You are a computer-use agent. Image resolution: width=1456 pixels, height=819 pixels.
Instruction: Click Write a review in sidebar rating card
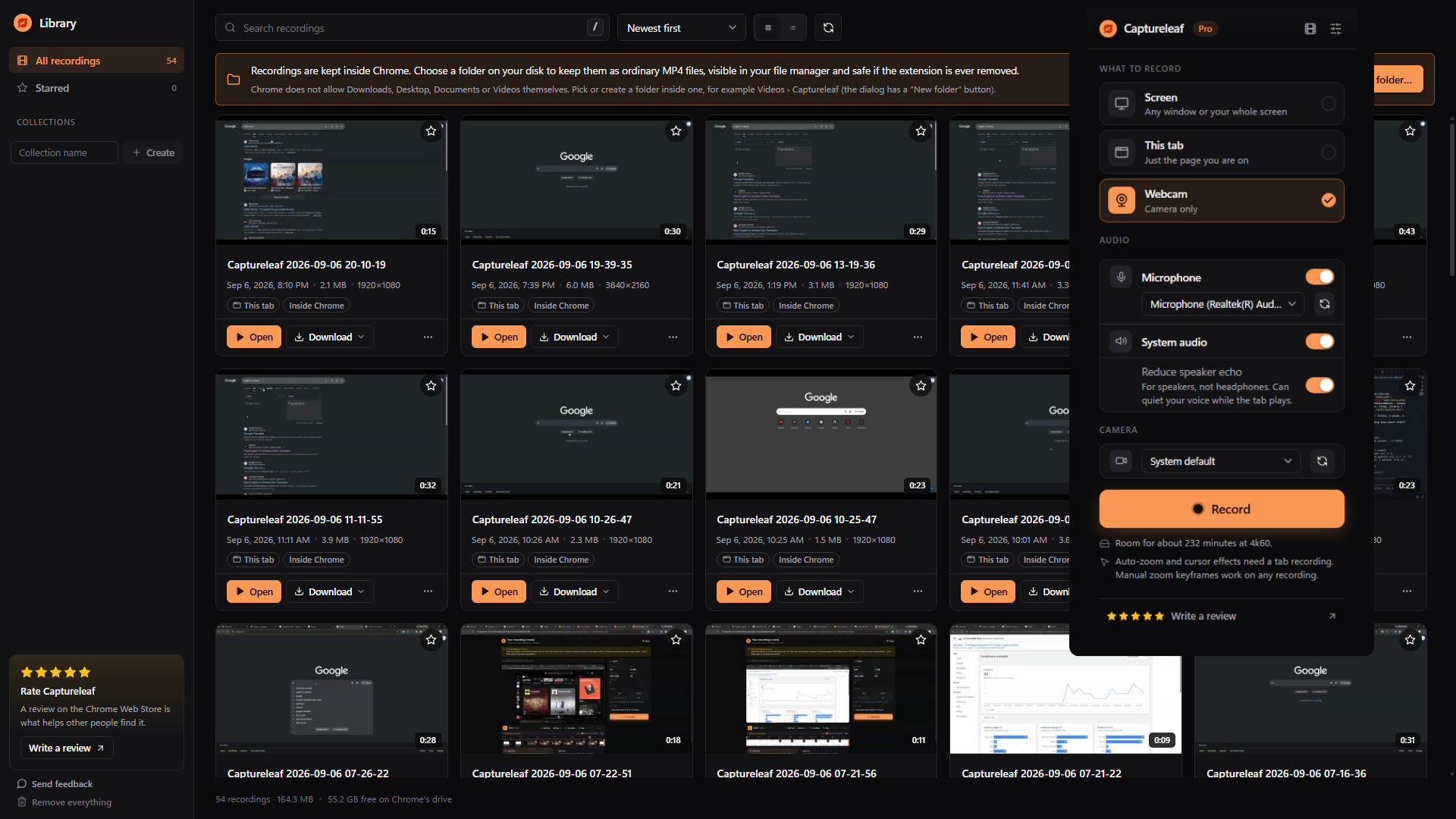pyautogui.click(x=67, y=748)
